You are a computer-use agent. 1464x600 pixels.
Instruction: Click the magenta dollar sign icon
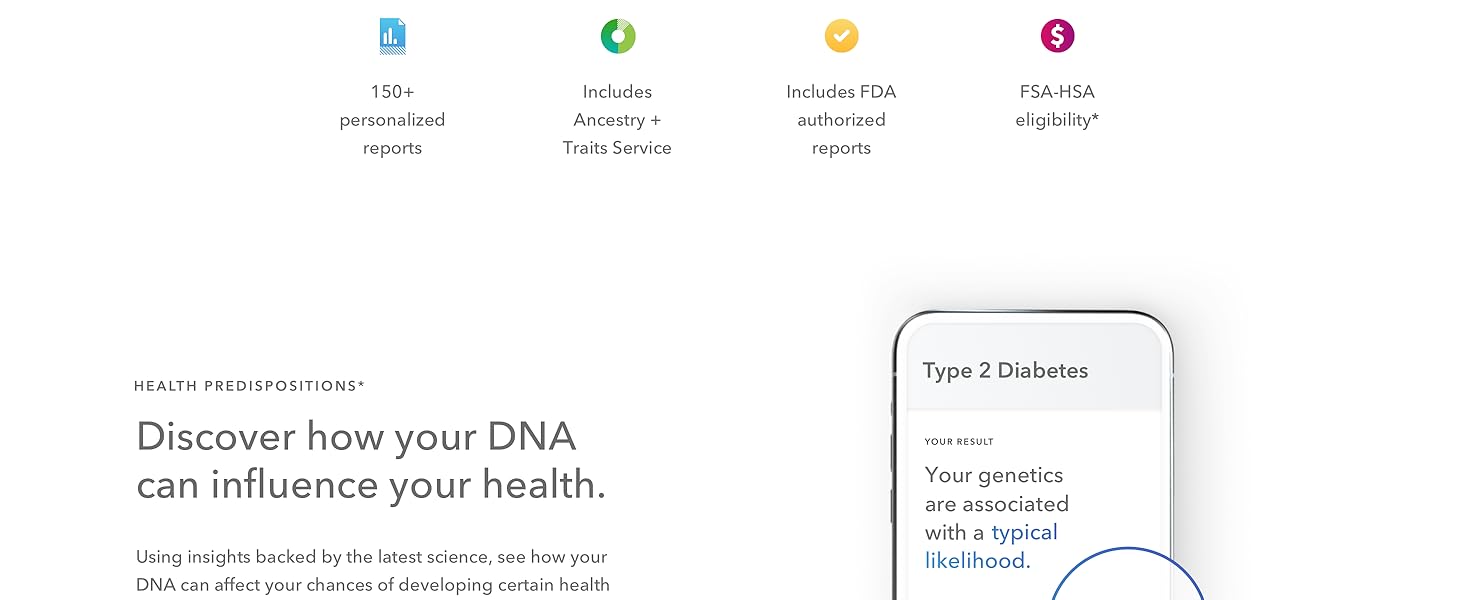click(x=1057, y=37)
